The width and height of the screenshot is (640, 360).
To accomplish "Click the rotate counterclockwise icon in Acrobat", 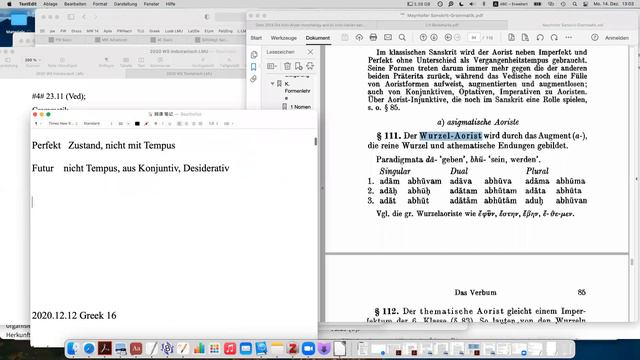I will [x=540, y=38].
